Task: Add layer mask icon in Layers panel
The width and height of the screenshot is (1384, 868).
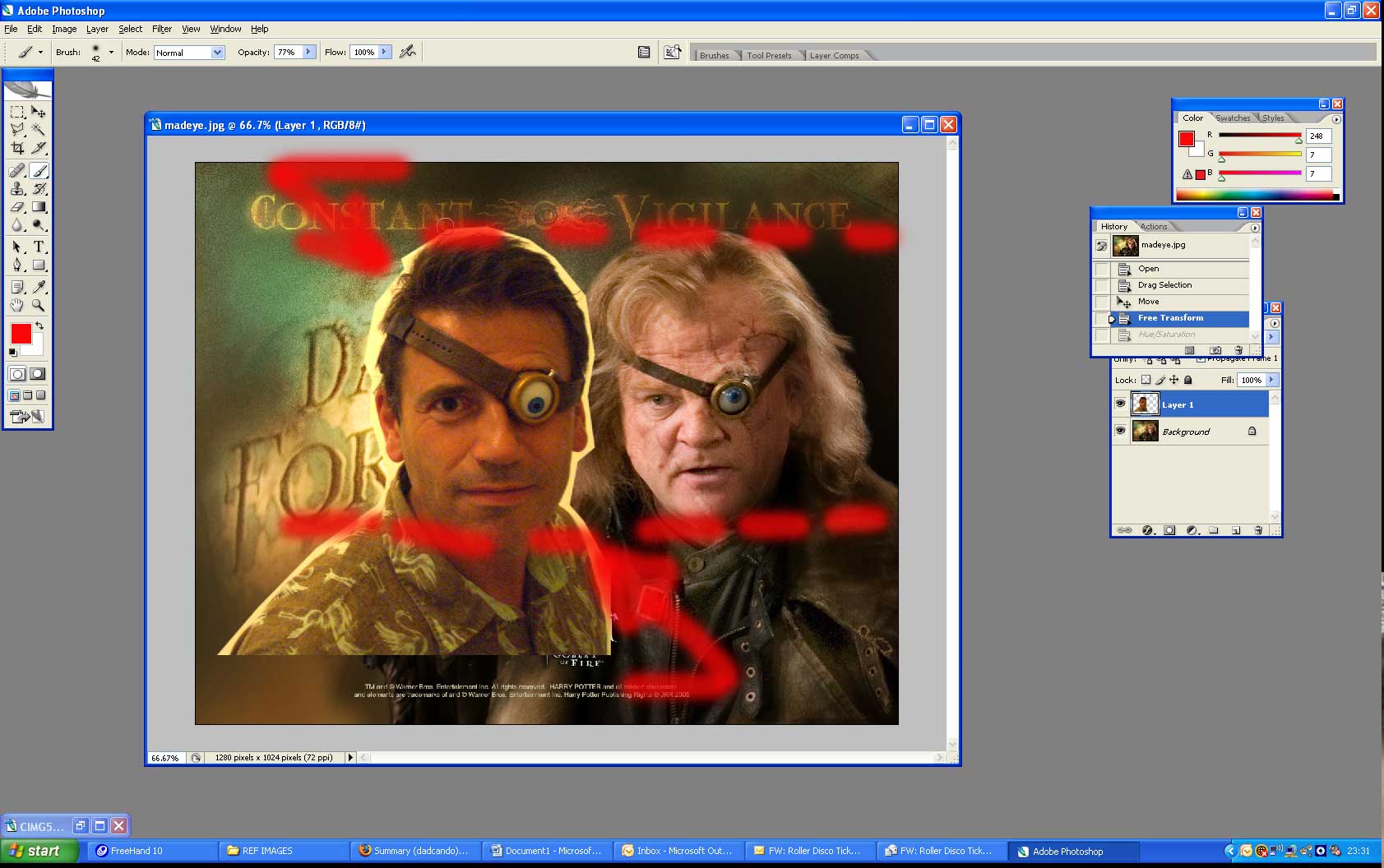Action: (x=1169, y=530)
